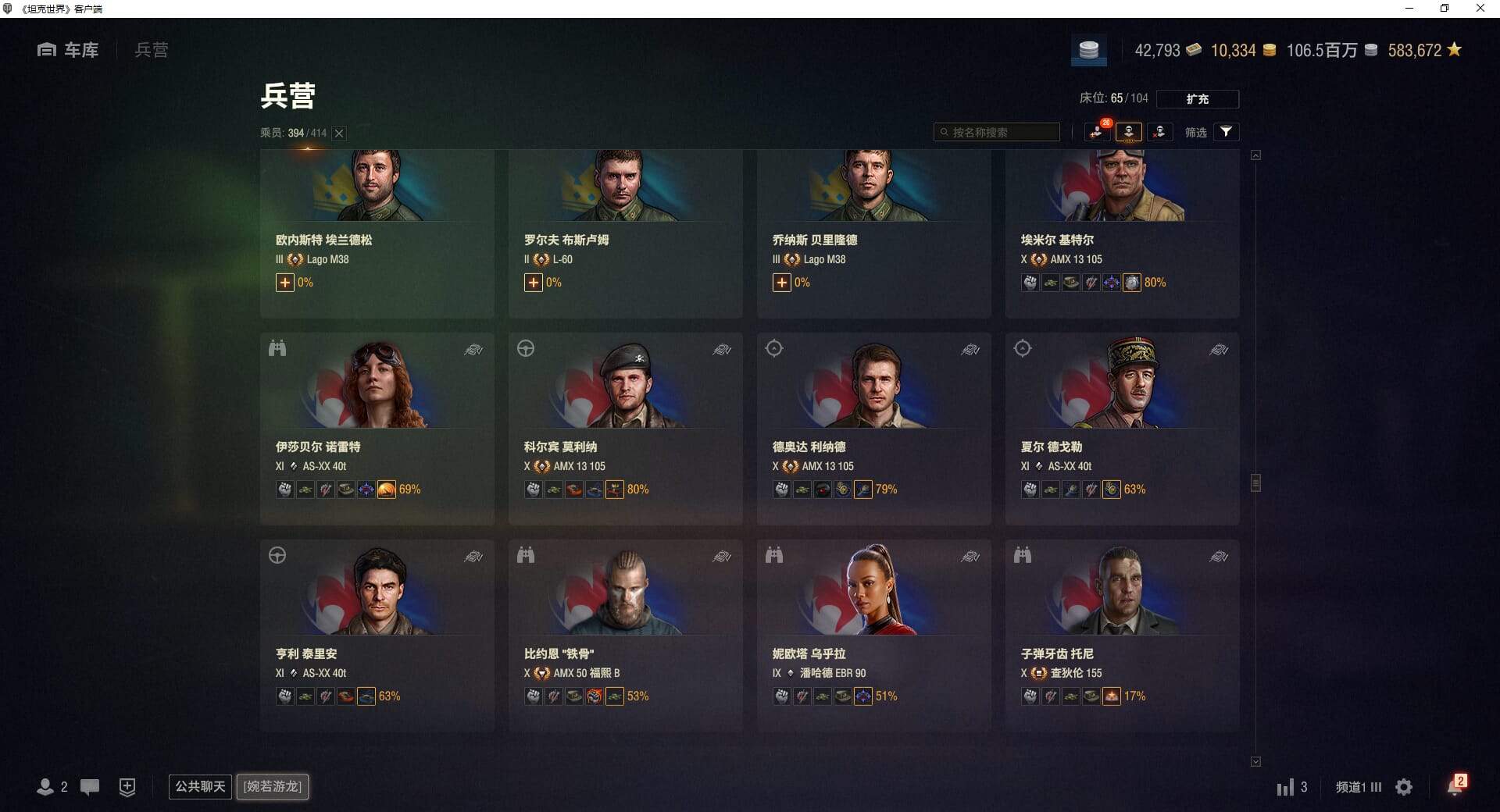Toggle the dismissed crew members filter
Viewport: 1500px width, 812px height.
click(1159, 132)
